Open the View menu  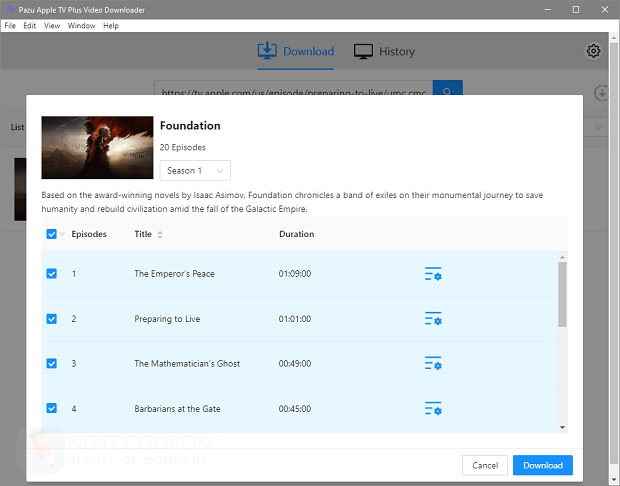pyautogui.click(x=52, y=26)
